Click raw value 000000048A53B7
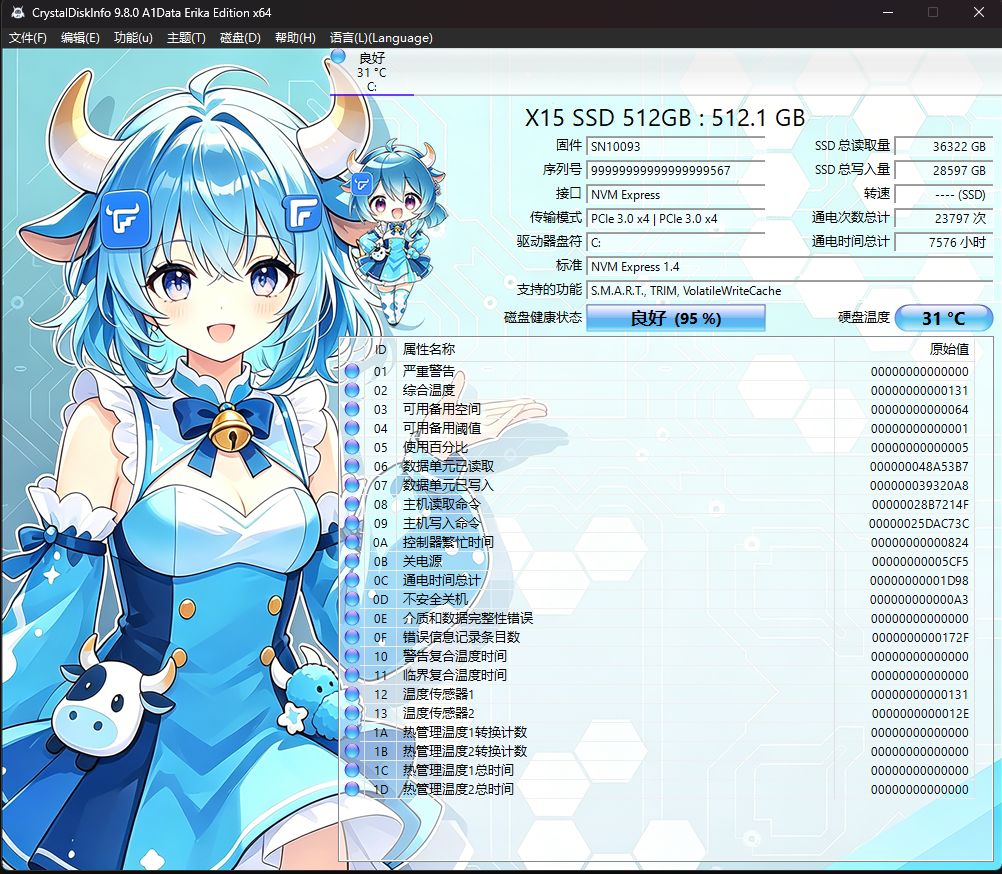This screenshot has width=1002, height=874. [x=919, y=466]
